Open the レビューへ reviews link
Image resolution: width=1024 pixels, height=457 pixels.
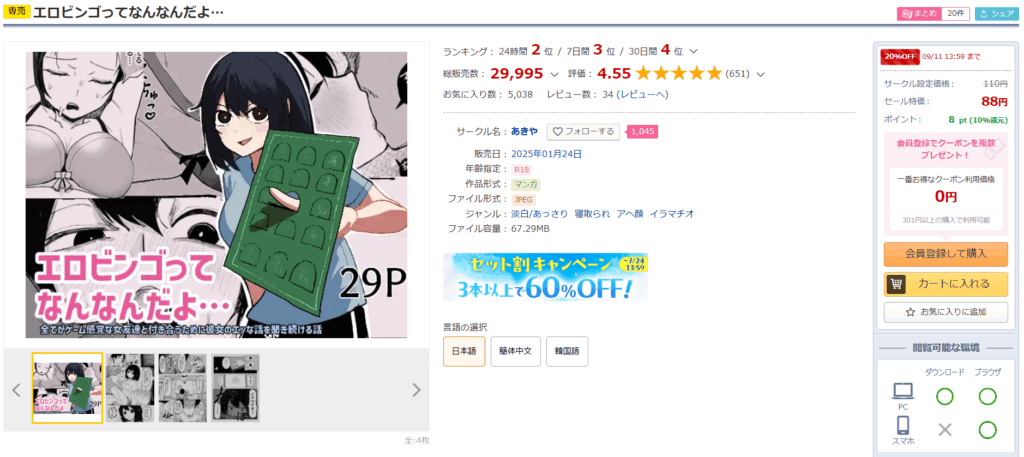(643, 95)
